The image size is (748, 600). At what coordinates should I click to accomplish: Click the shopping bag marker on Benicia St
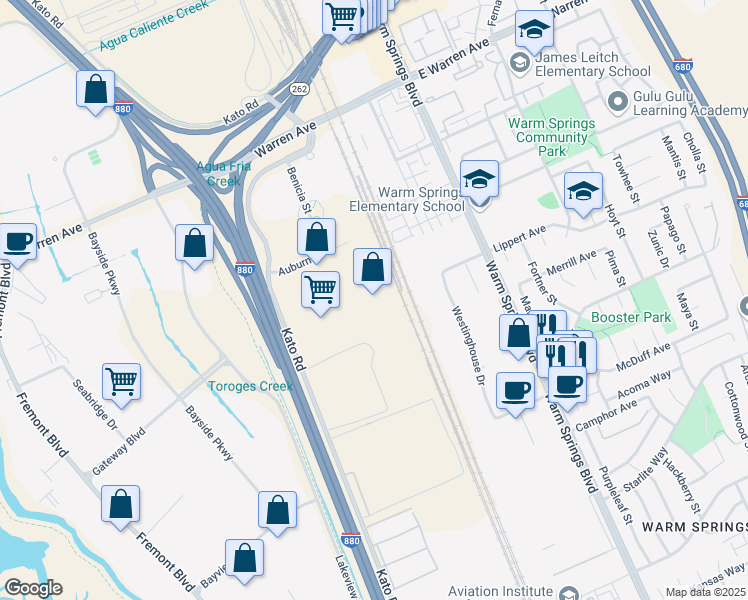pyautogui.click(x=316, y=240)
